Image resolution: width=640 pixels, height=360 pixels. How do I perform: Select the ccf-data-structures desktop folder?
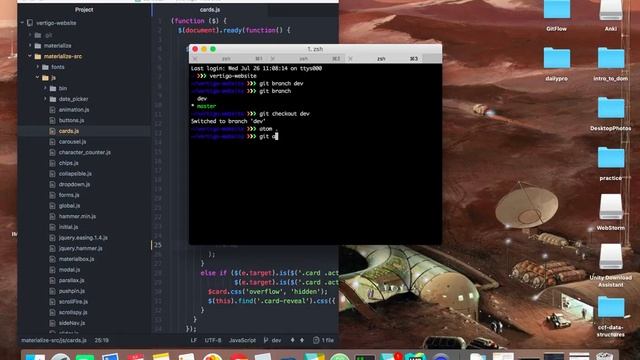611,307
